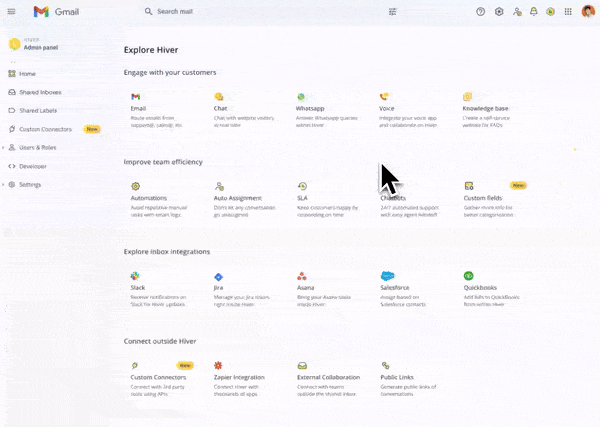Open the Knowledge base feature
600x427 pixels.
point(485,107)
